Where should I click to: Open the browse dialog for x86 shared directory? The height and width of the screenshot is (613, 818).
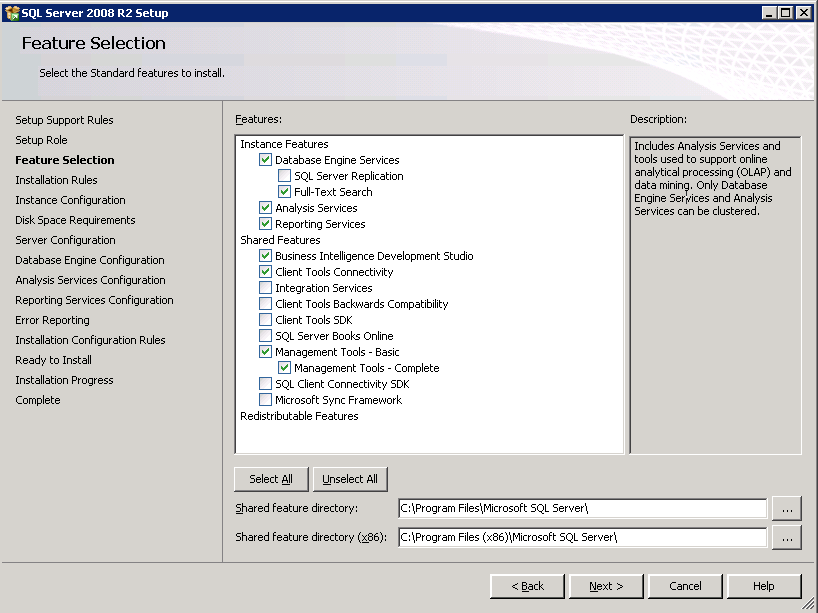coord(787,537)
